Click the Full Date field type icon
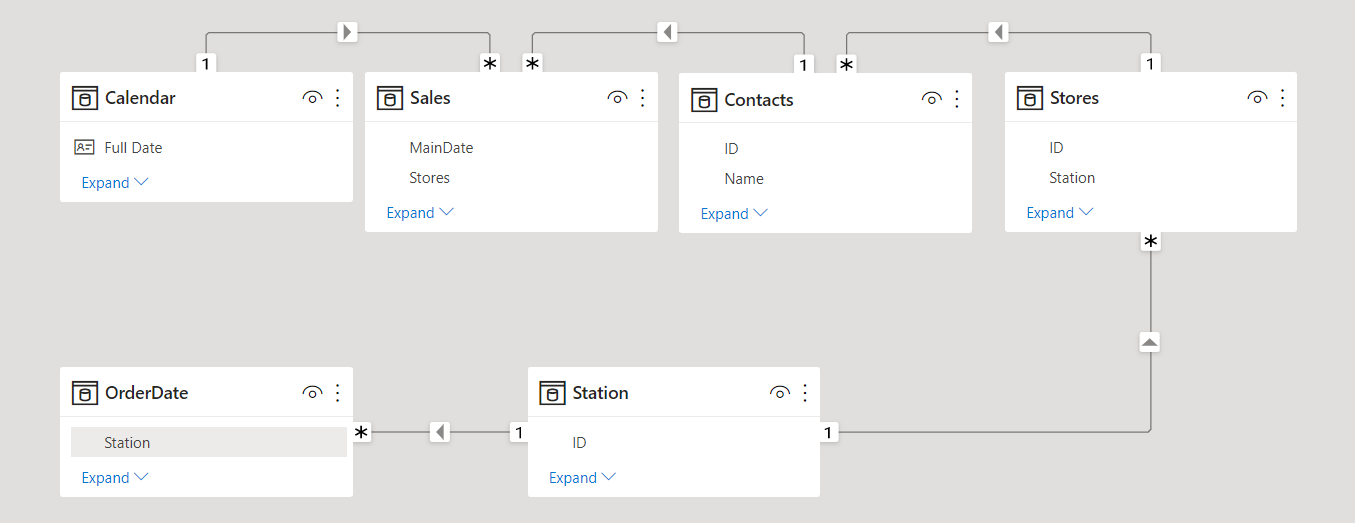This screenshot has width=1355, height=523. point(85,147)
